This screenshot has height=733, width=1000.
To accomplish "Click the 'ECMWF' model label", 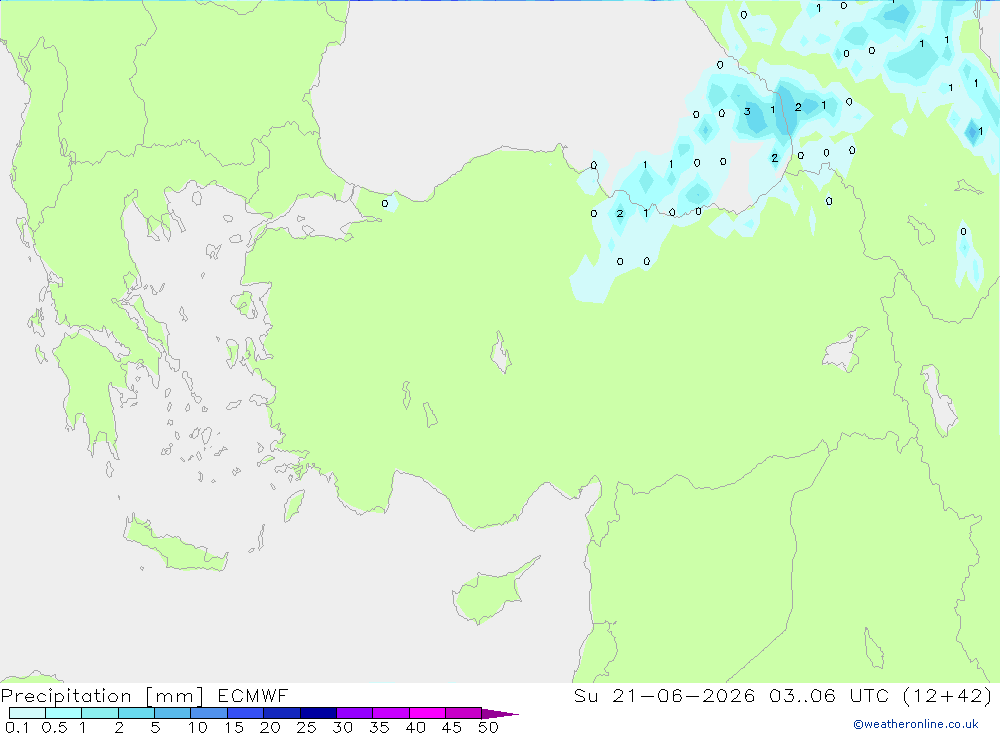I will click(x=253, y=696).
